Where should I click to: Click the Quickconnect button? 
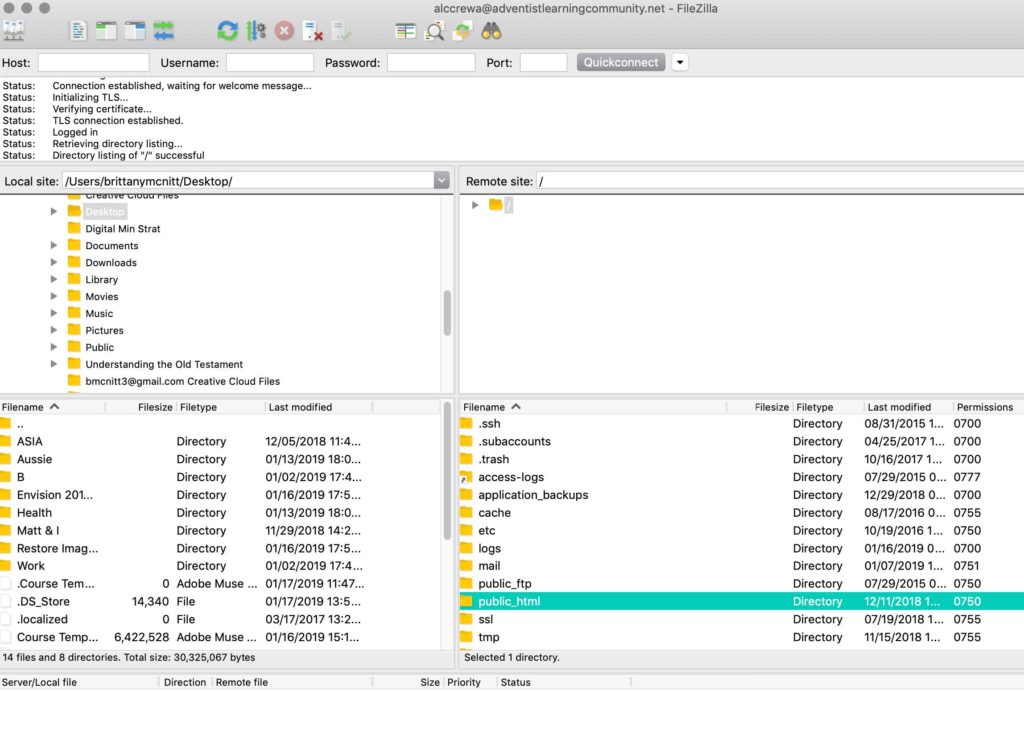pos(620,62)
